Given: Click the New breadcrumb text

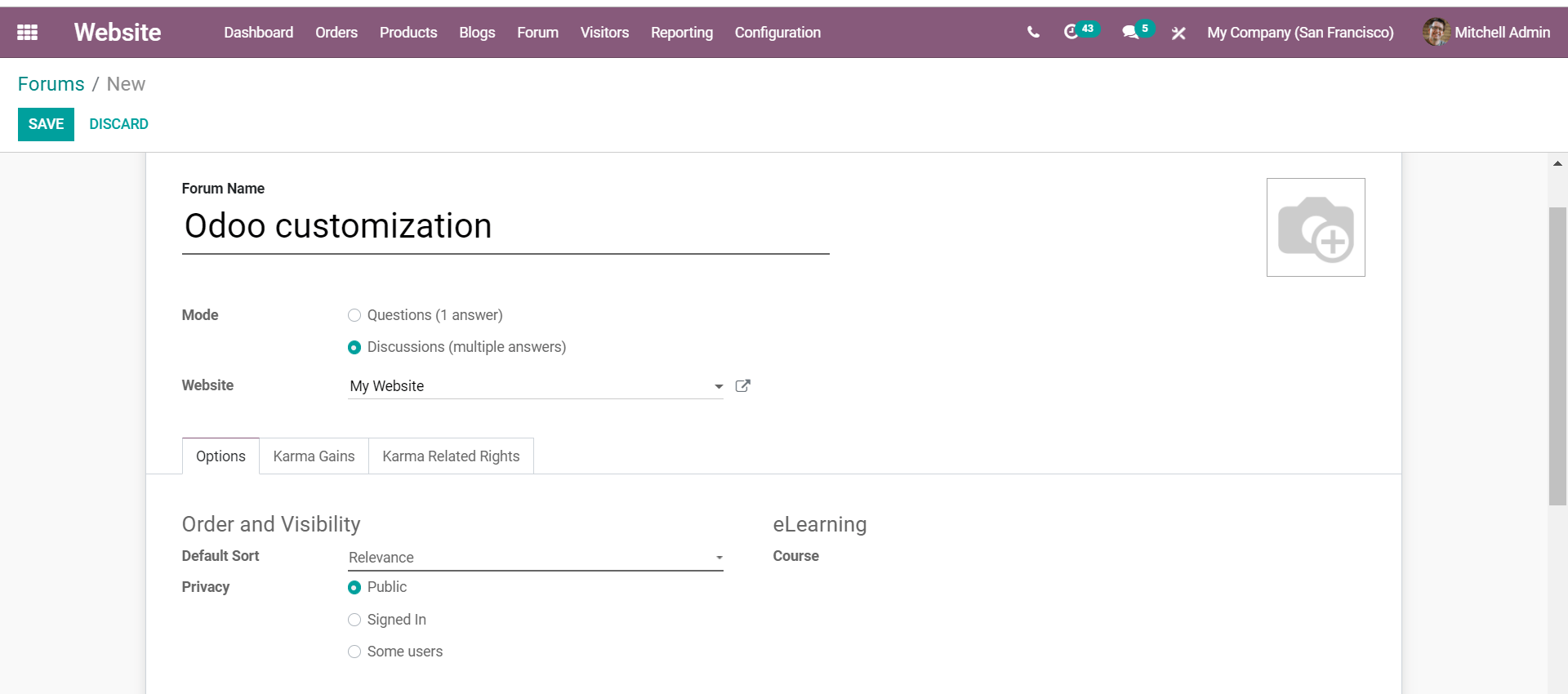Looking at the screenshot, I should coord(126,84).
